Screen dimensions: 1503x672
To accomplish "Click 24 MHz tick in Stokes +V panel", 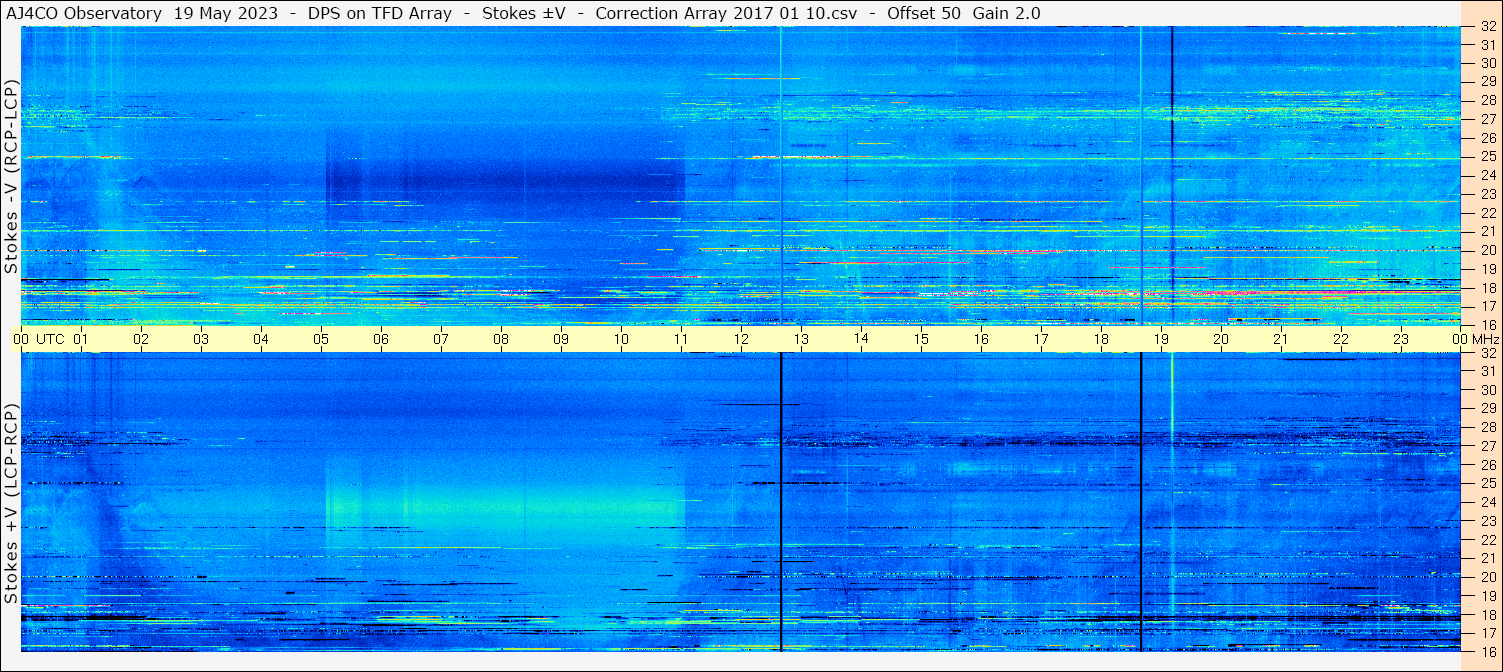I will click(1487, 502).
